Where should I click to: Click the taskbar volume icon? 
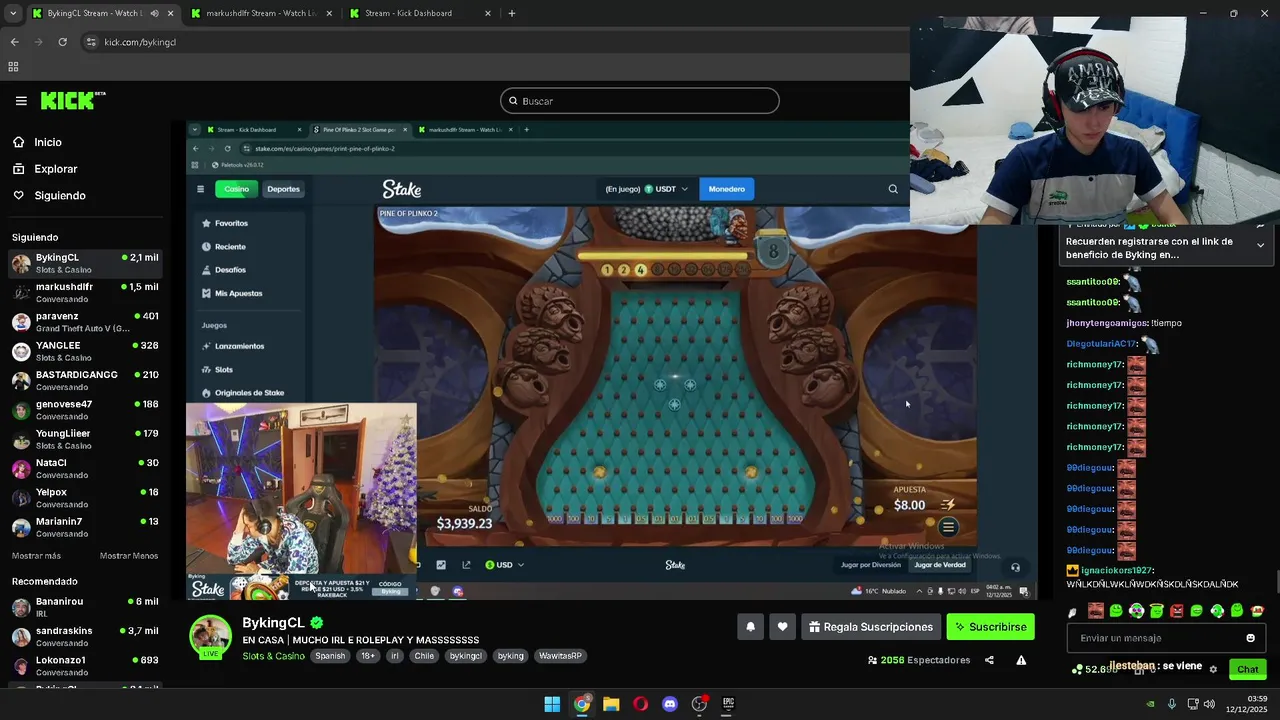coord(1209,704)
